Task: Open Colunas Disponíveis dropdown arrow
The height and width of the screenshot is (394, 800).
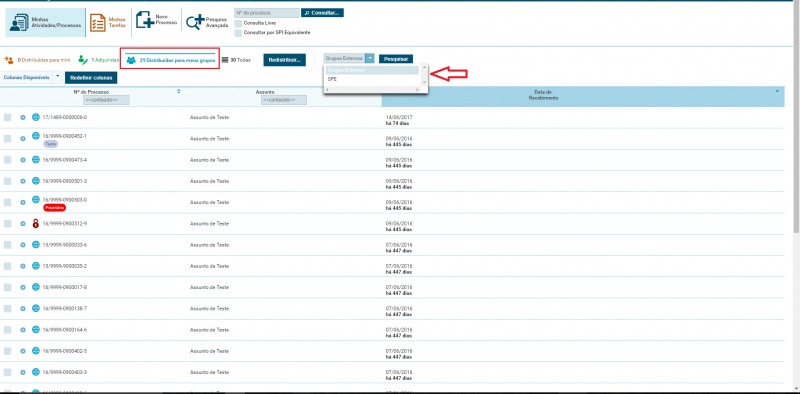Action: coord(57,77)
